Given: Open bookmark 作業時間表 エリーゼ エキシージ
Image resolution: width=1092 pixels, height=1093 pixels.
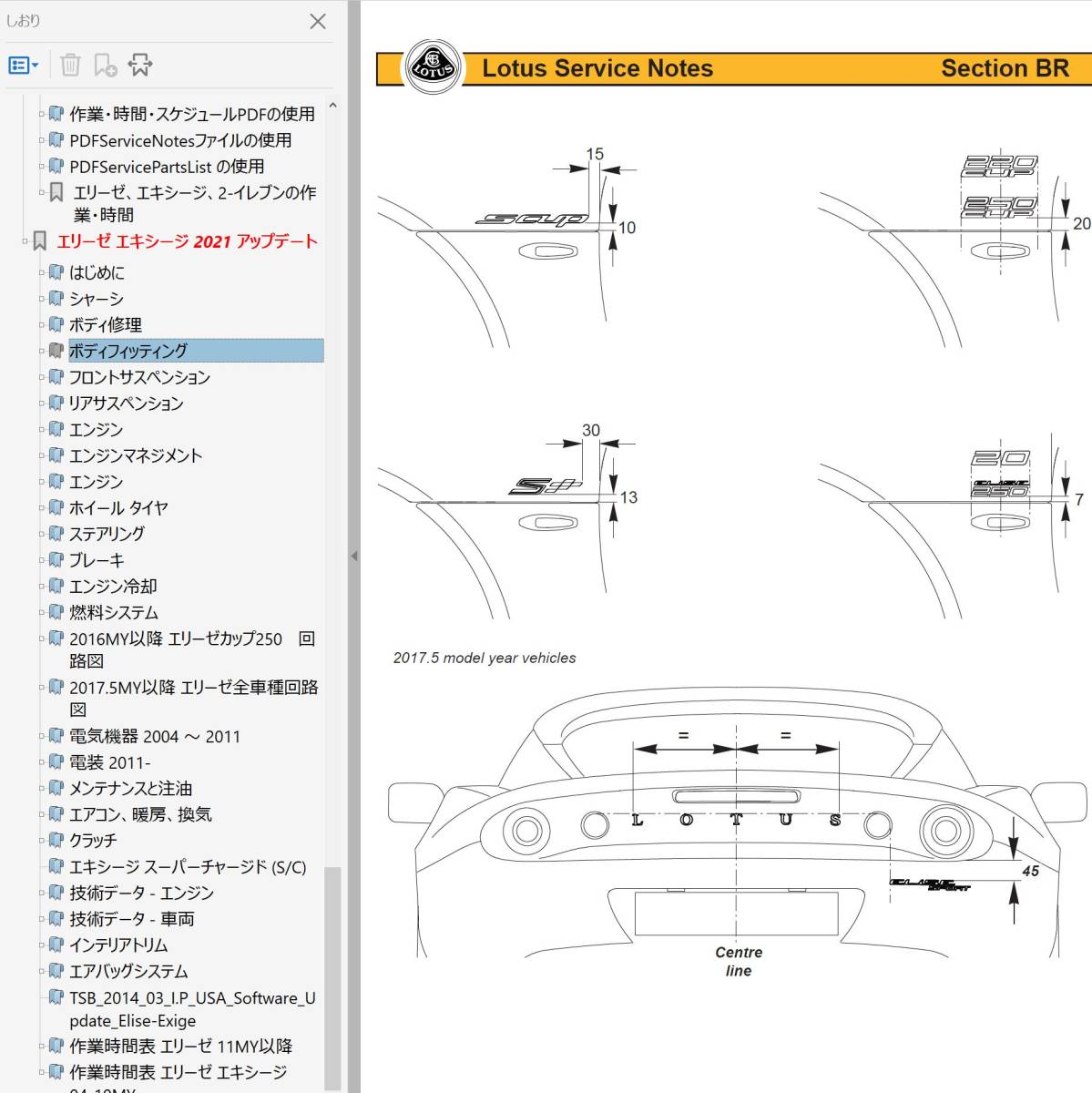Looking at the screenshot, I should click(178, 1073).
